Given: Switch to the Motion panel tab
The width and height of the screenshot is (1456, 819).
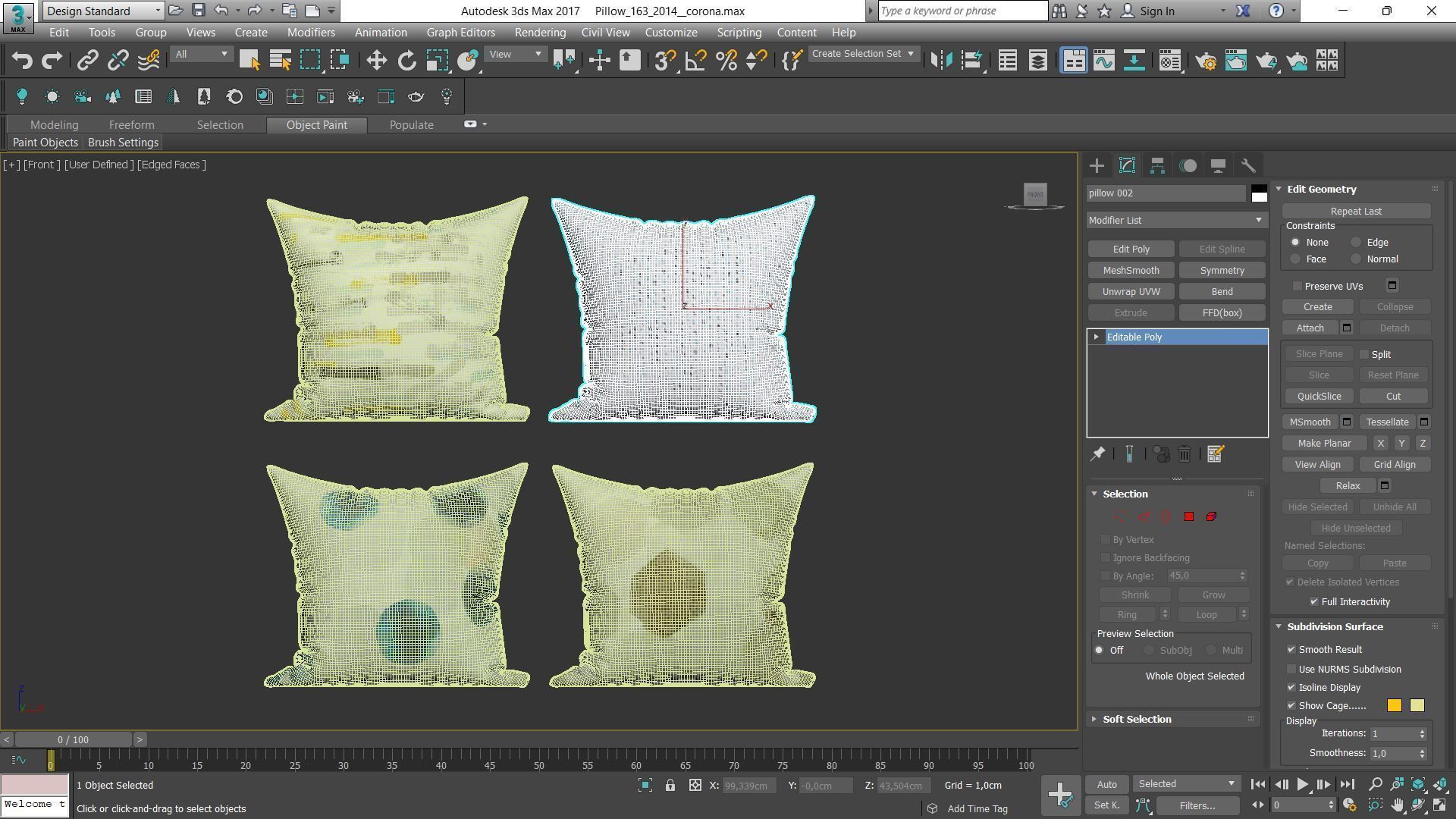Looking at the screenshot, I should [1188, 165].
